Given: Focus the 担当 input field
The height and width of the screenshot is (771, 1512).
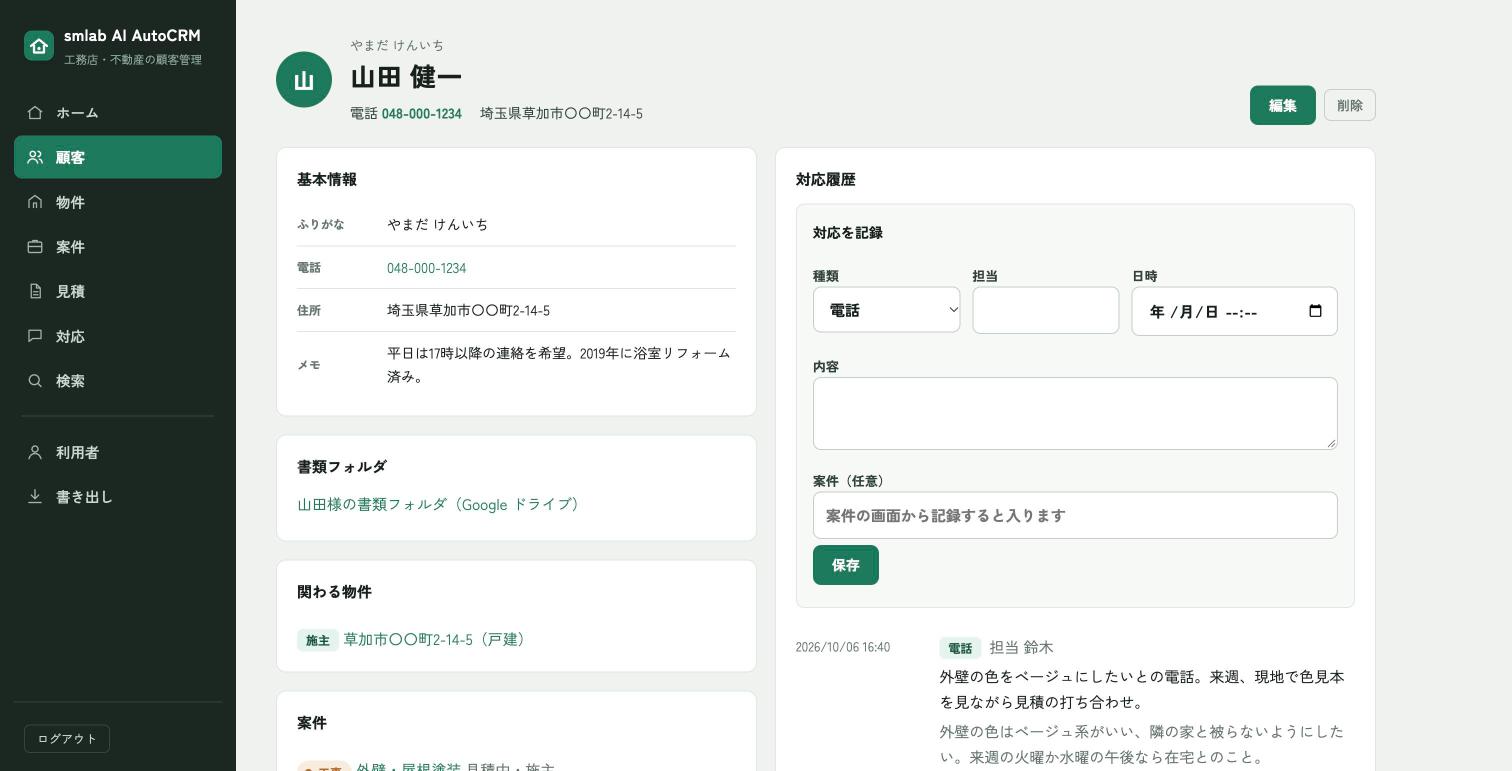Looking at the screenshot, I should (1045, 311).
